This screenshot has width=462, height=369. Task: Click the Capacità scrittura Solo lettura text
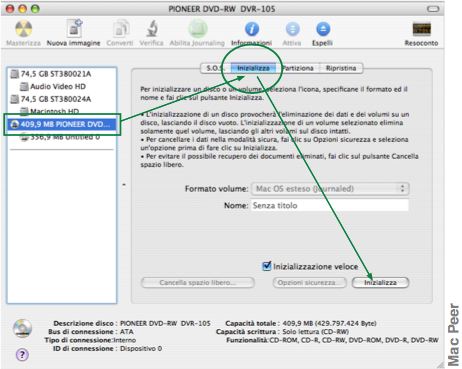click(x=315, y=332)
